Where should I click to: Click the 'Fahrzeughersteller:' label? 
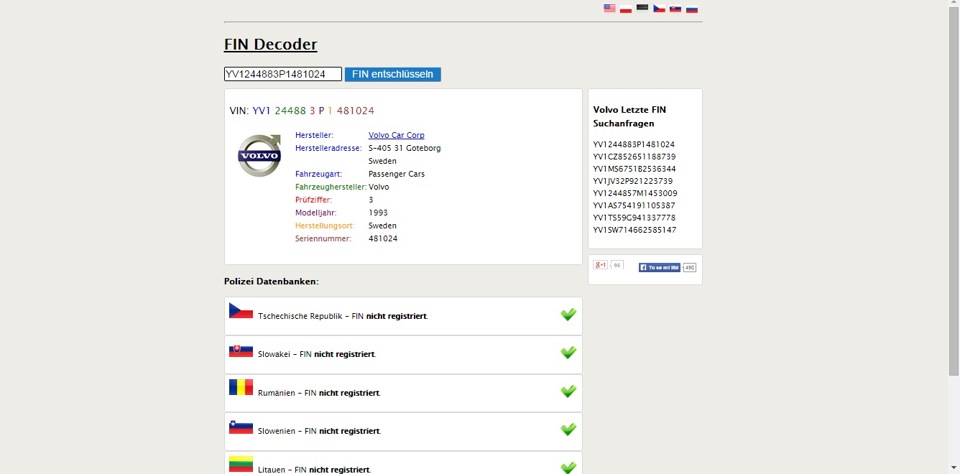coord(331,187)
